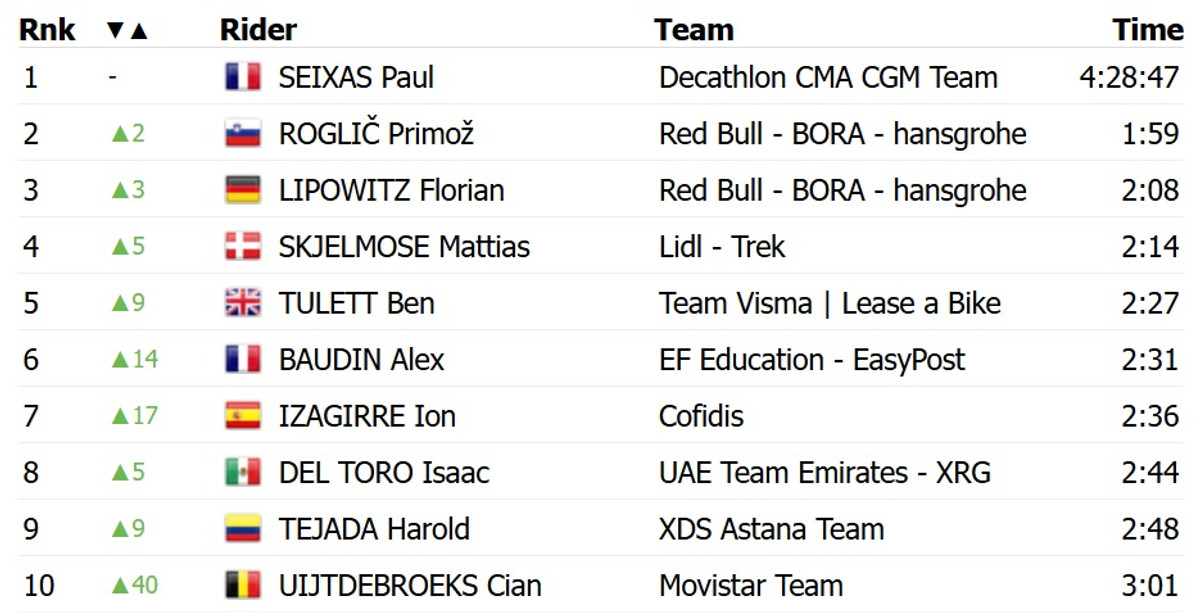1200x612 pixels.
Task: Click the Belgian flag beside UIJTDEBROEKS Cian
Action: click(243, 585)
